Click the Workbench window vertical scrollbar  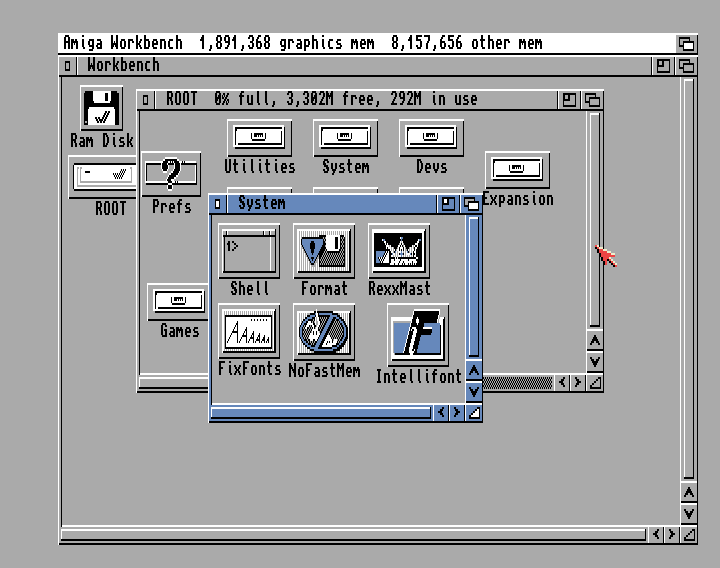pos(689,280)
